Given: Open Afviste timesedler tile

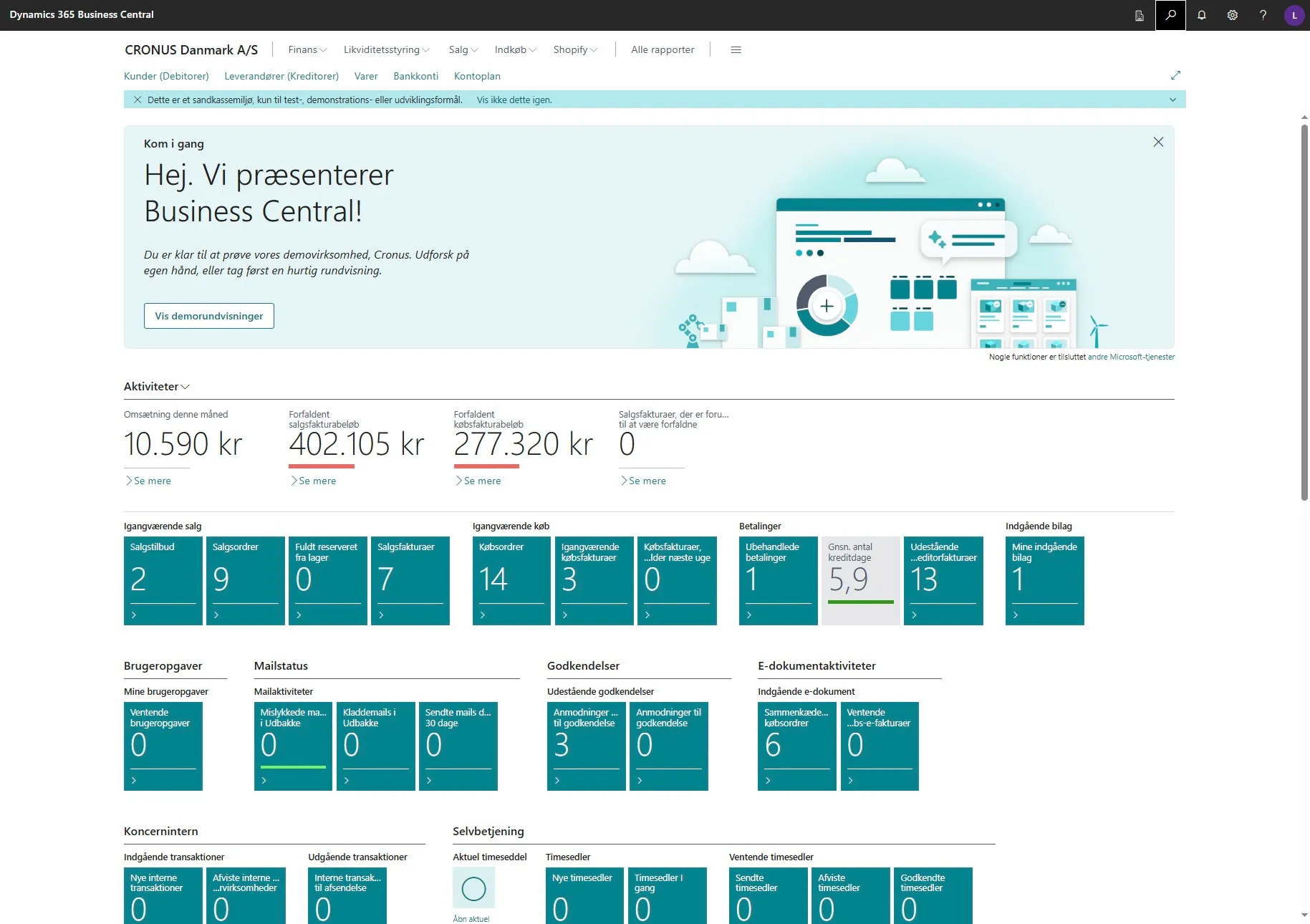Looking at the screenshot, I should [x=851, y=895].
